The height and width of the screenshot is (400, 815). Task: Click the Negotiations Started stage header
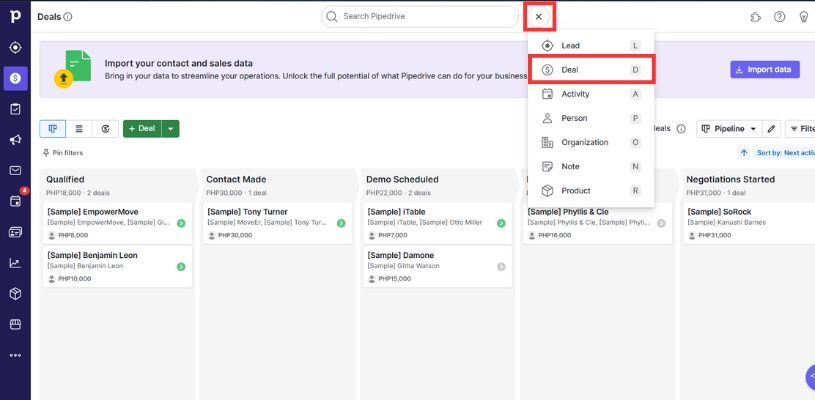[x=730, y=179]
